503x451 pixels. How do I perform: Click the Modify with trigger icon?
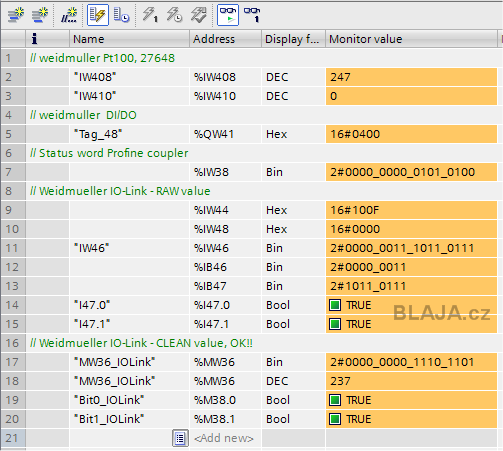(x=174, y=15)
